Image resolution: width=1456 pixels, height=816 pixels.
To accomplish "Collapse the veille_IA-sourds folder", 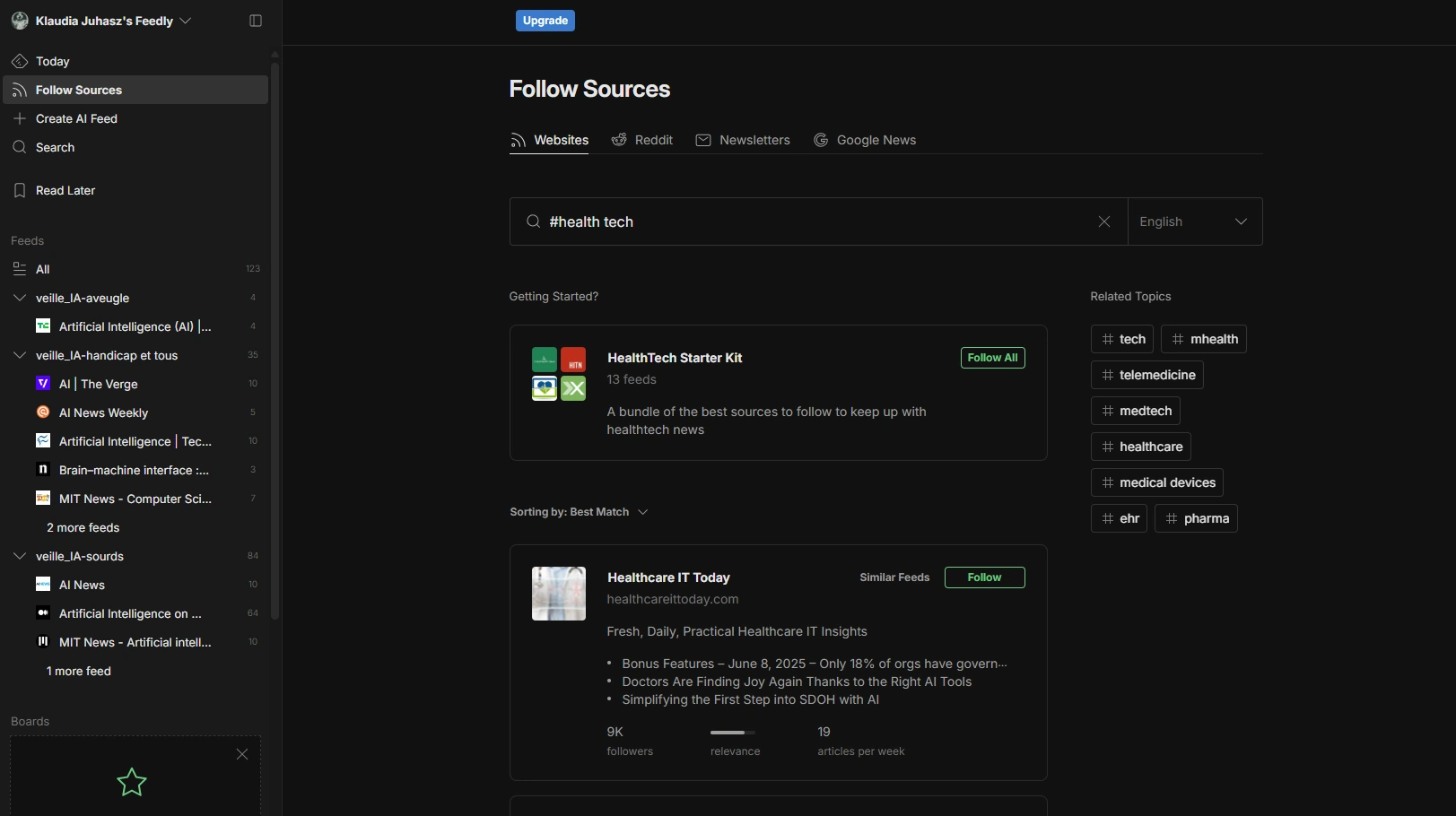I will coord(20,556).
